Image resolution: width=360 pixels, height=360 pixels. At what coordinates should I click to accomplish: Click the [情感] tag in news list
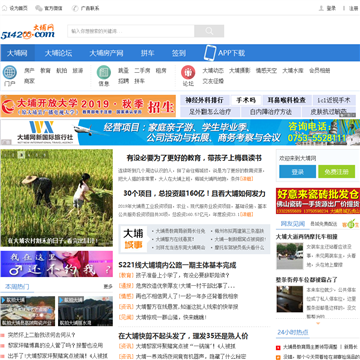126,296
